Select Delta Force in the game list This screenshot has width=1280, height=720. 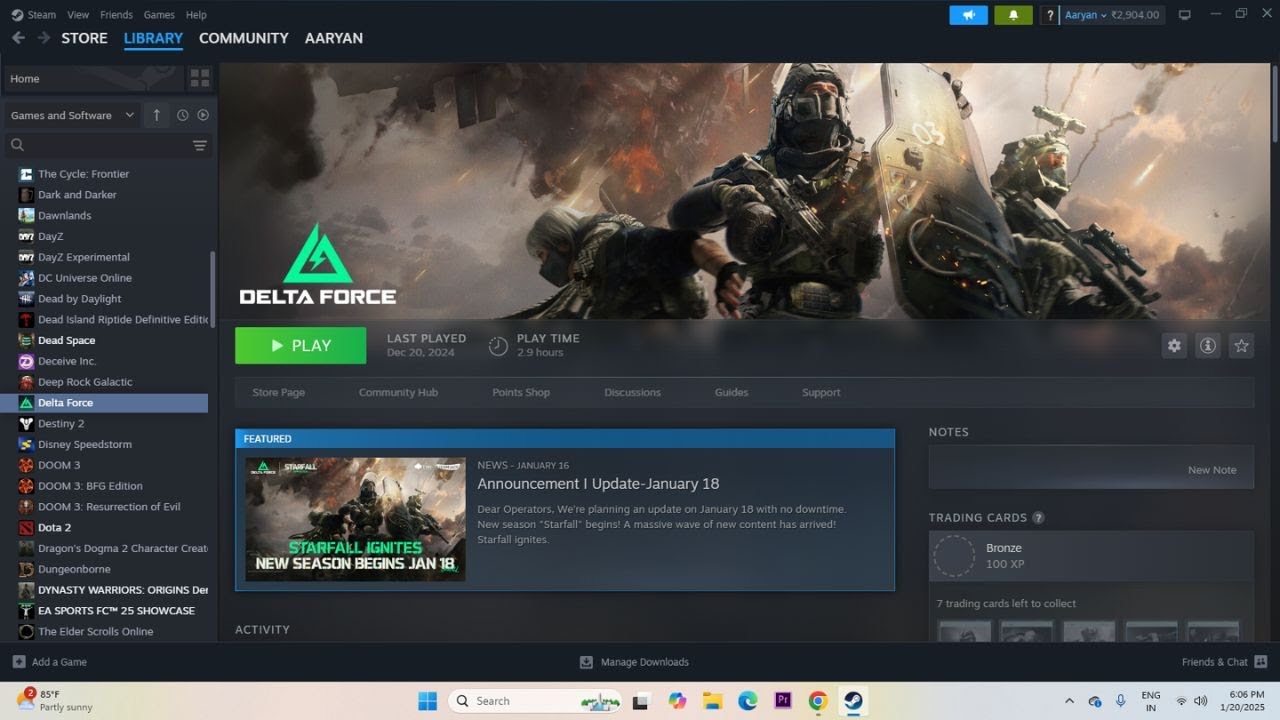click(x=104, y=402)
